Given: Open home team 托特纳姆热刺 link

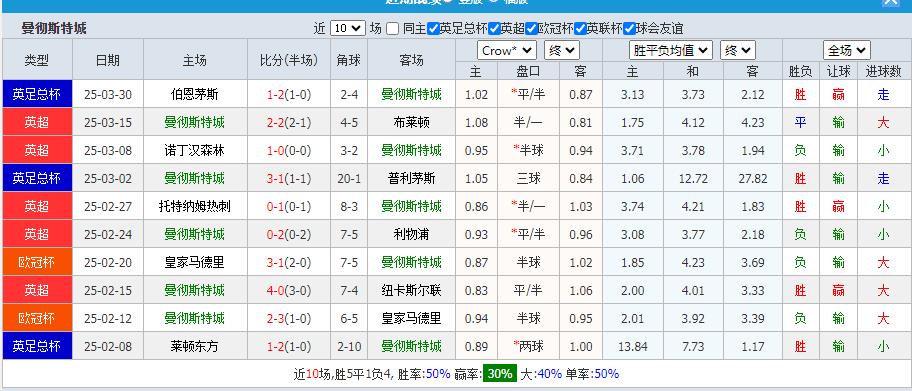Looking at the screenshot, I should point(195,206).
